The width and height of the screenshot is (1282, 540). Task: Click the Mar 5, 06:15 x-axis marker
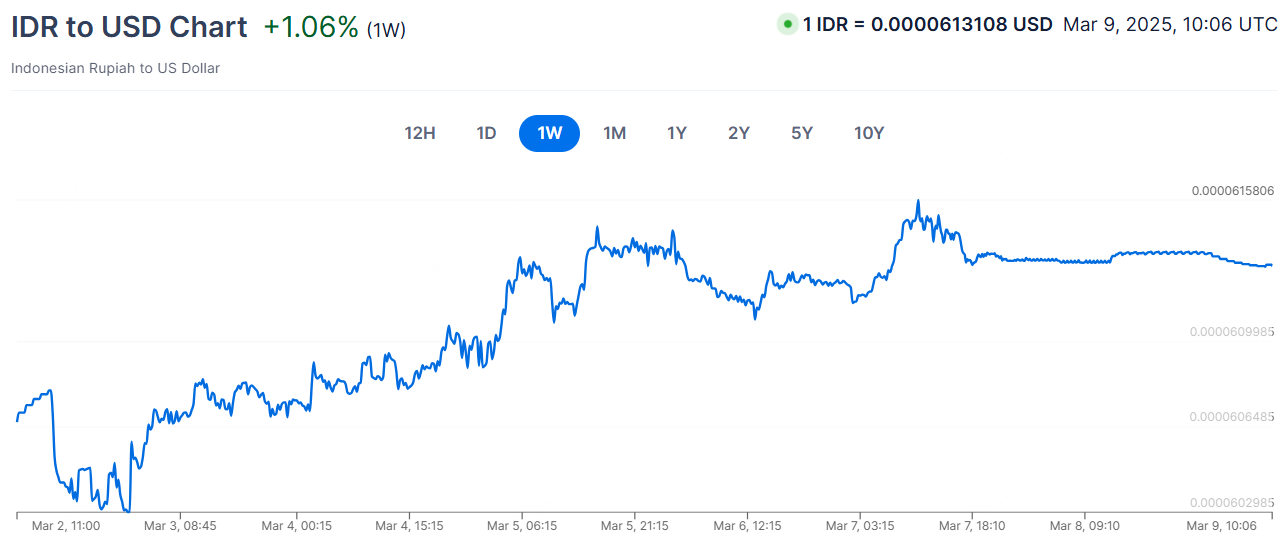522,525
